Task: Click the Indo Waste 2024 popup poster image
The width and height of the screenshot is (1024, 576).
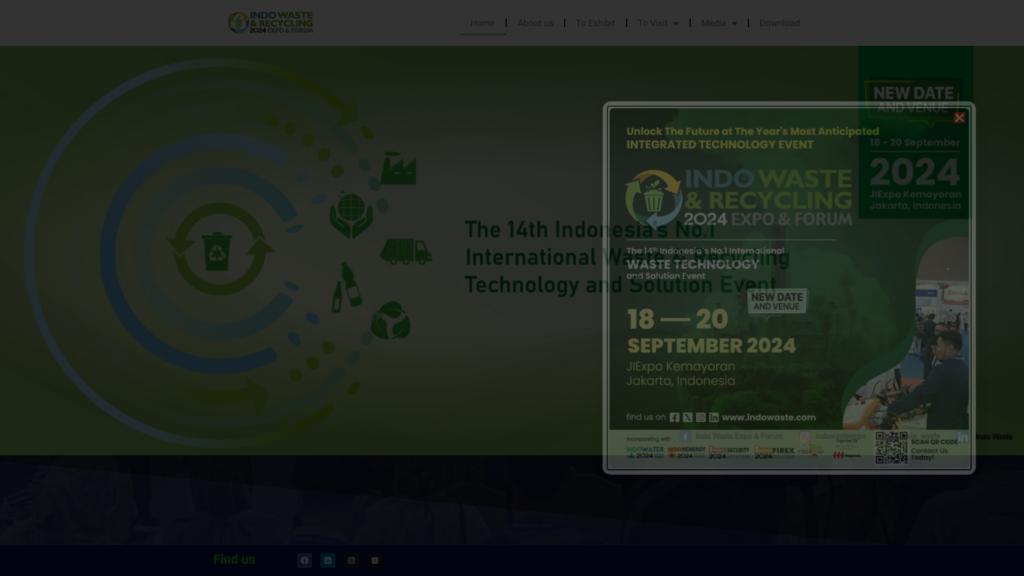Action: [x=789, y=287]
